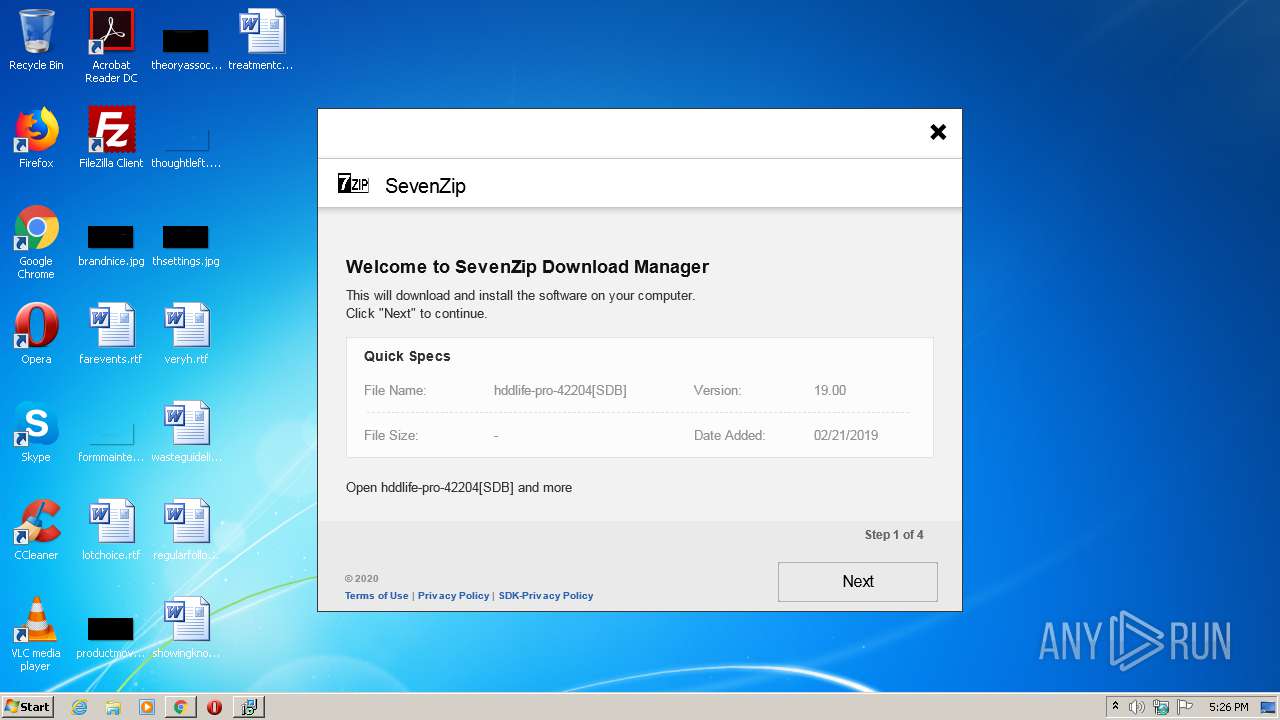1280x720 pixels.
Task: Select the theoryassoc file on desktop
Action: click(186, 48)
